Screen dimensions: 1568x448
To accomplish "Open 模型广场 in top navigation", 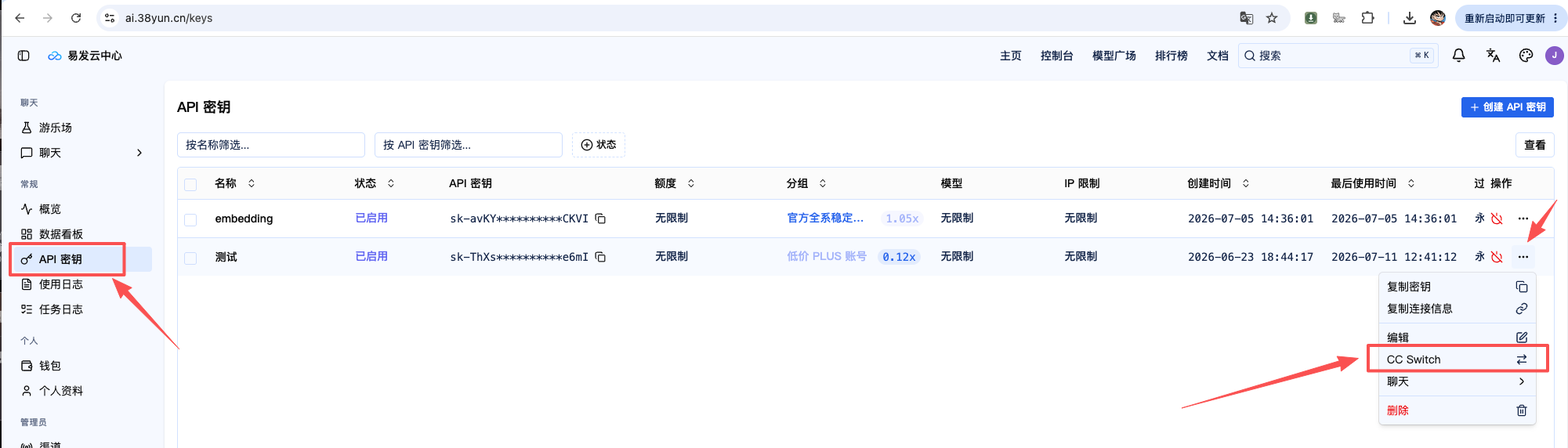I will (1114, 56).
